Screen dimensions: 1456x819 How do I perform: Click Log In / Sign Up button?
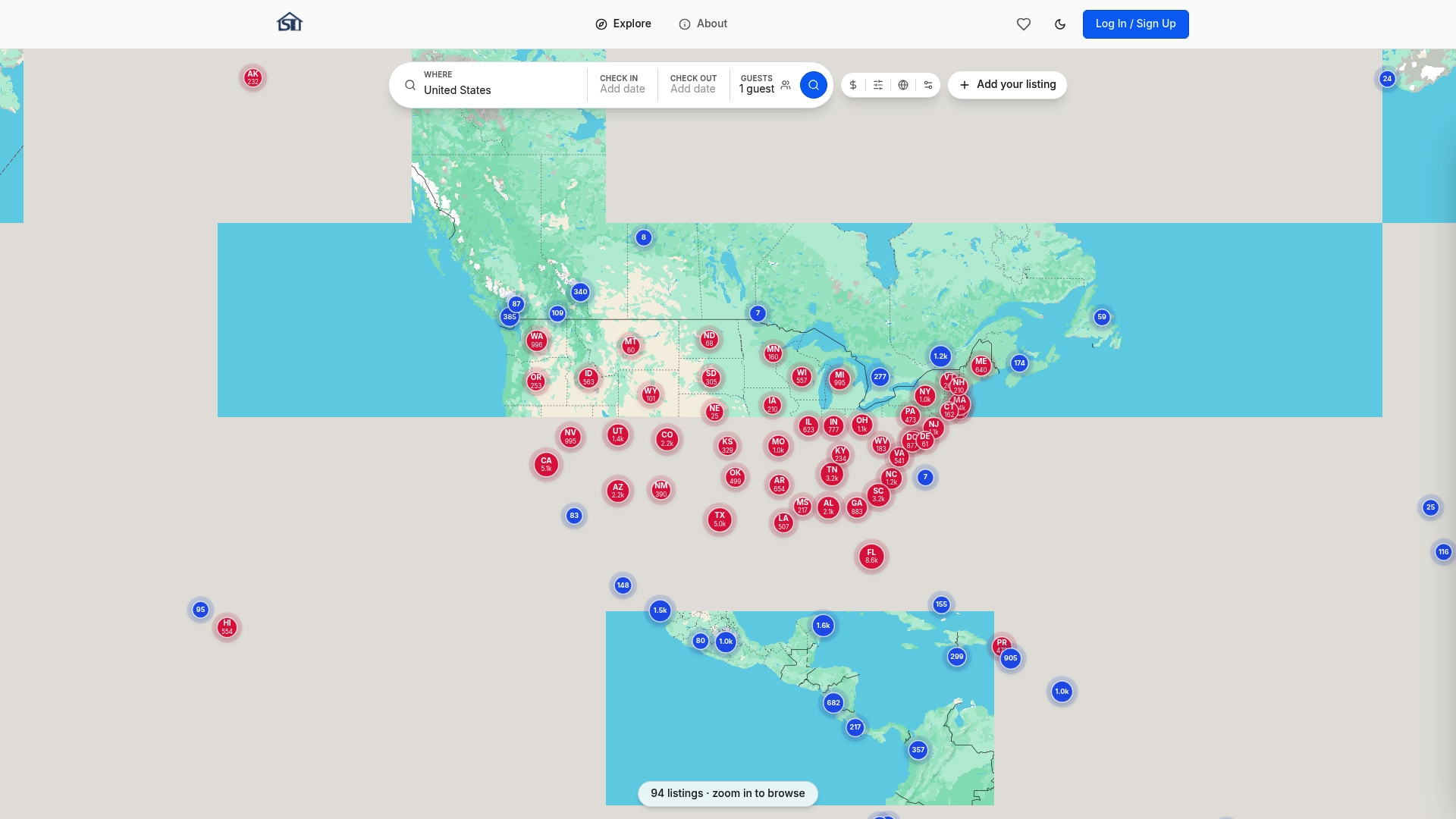click(1135, 24)
